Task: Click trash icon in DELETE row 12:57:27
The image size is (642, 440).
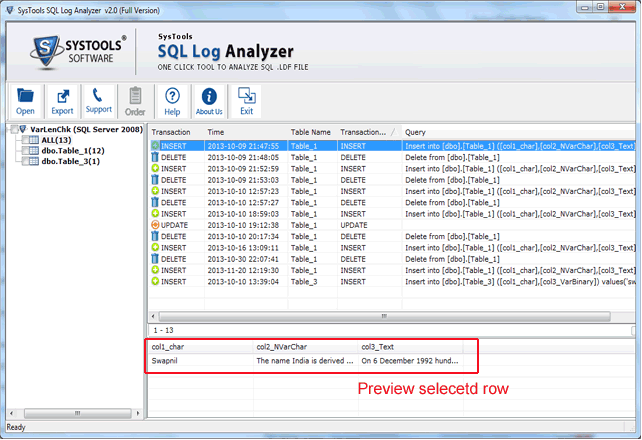Action: [155, 202]
